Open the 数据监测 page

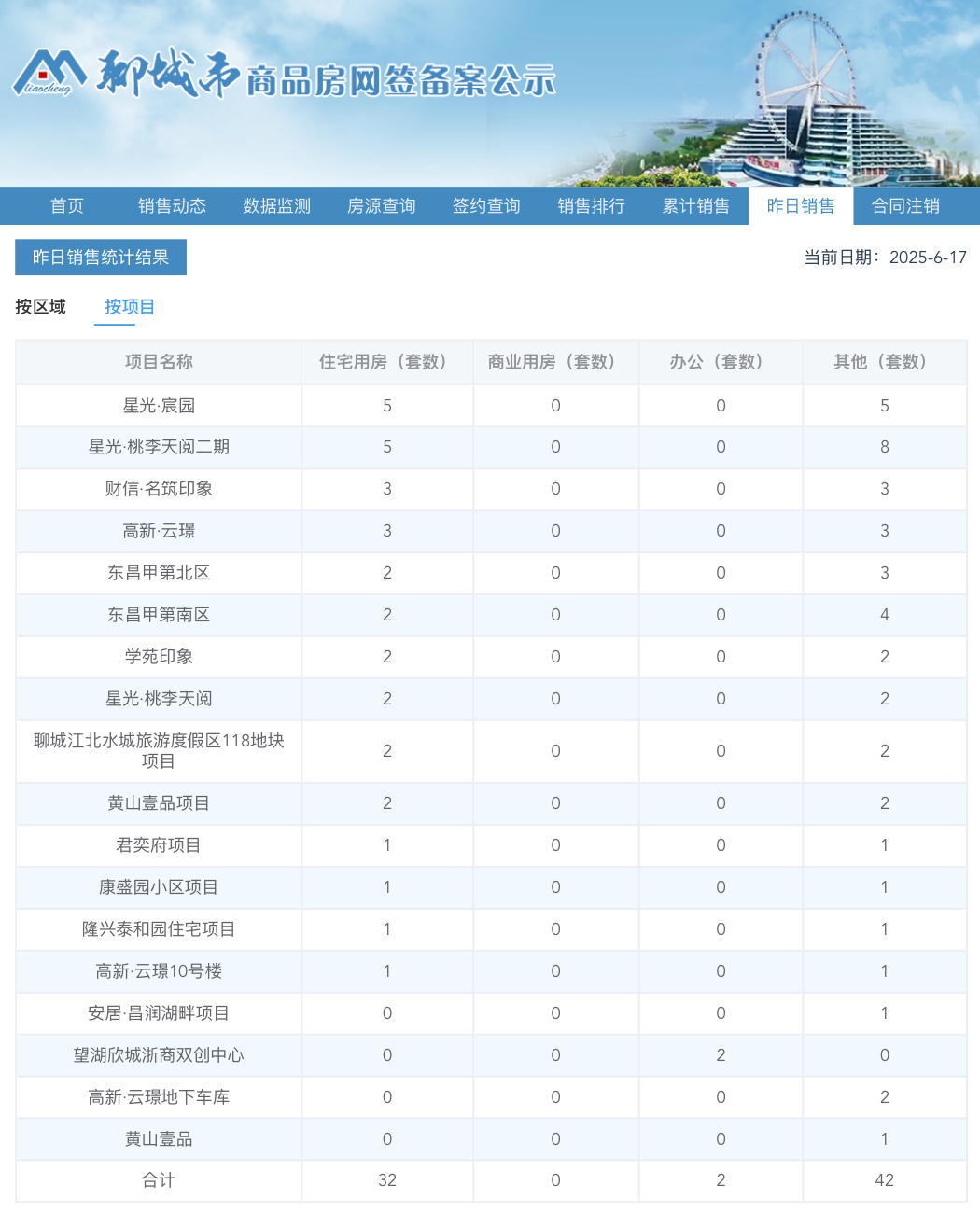point(275,205)
